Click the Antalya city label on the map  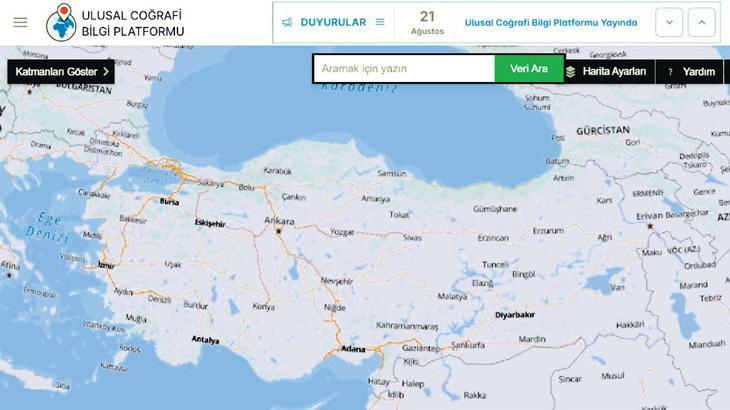click(x=205, y=340)
